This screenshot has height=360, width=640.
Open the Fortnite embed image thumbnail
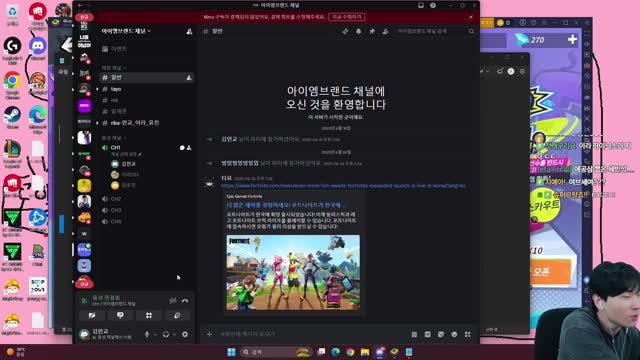293,272
